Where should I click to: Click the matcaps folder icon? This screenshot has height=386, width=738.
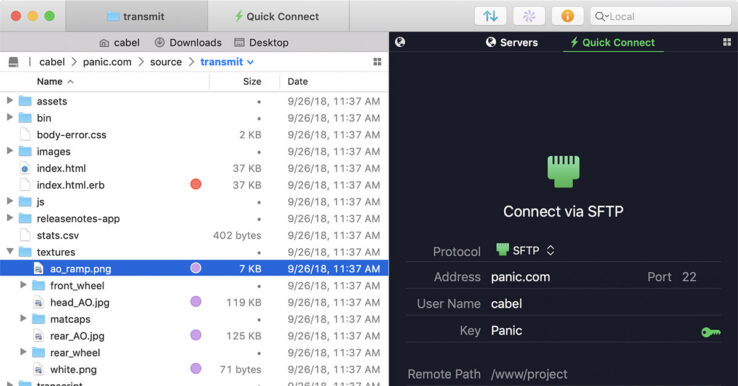(x=39, y=319)
